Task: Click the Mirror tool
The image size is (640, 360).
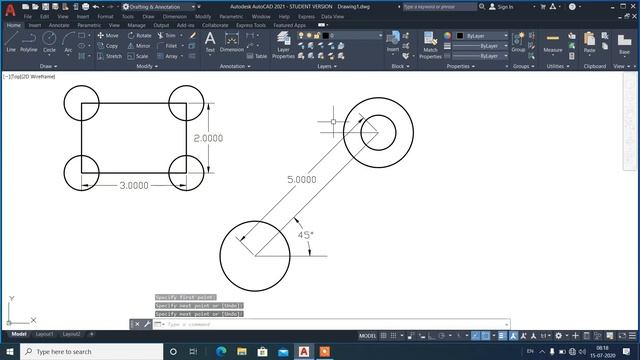Action: click(x=139, y=46)
